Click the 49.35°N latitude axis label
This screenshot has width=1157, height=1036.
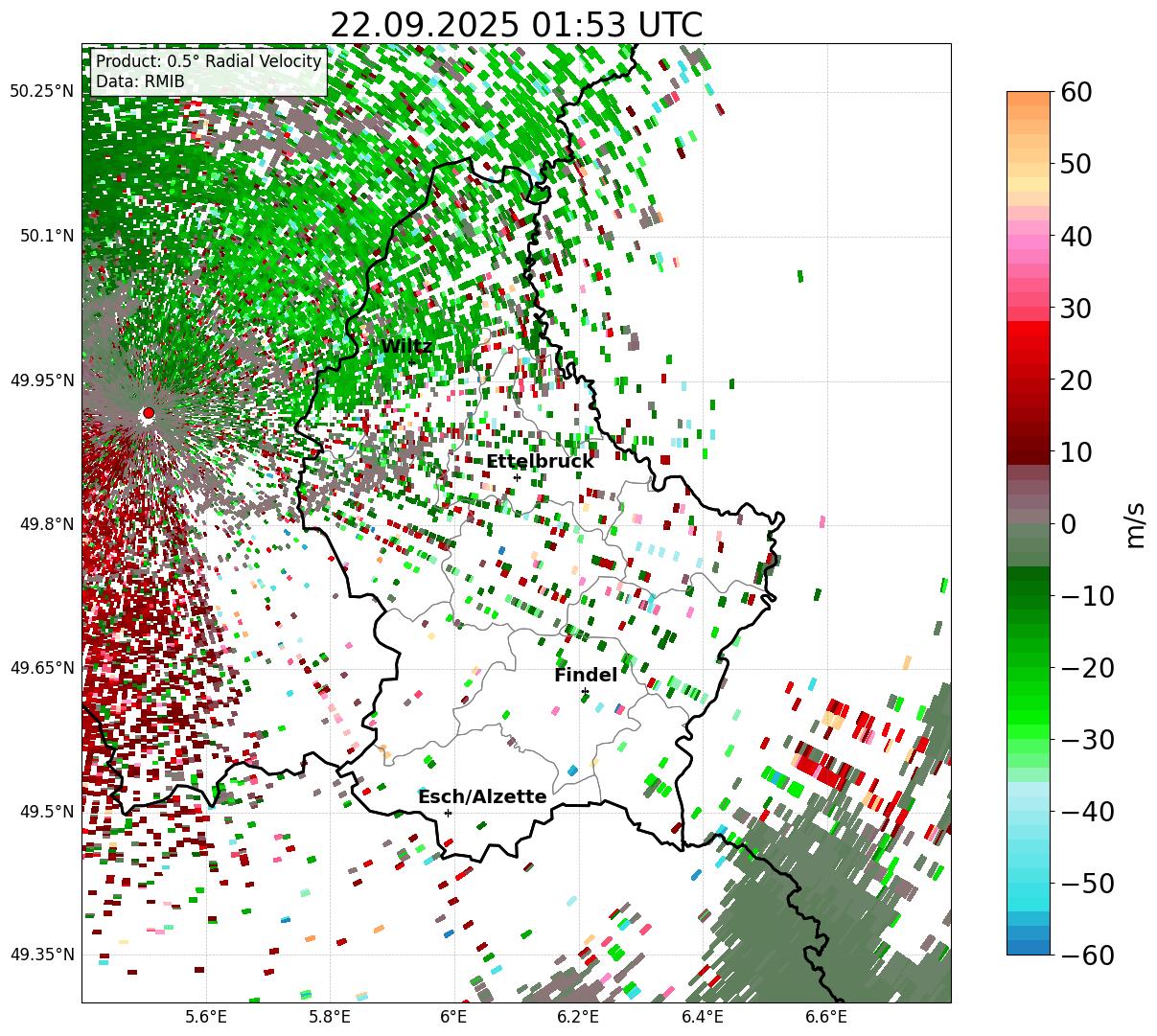click(x=41, y=955)
